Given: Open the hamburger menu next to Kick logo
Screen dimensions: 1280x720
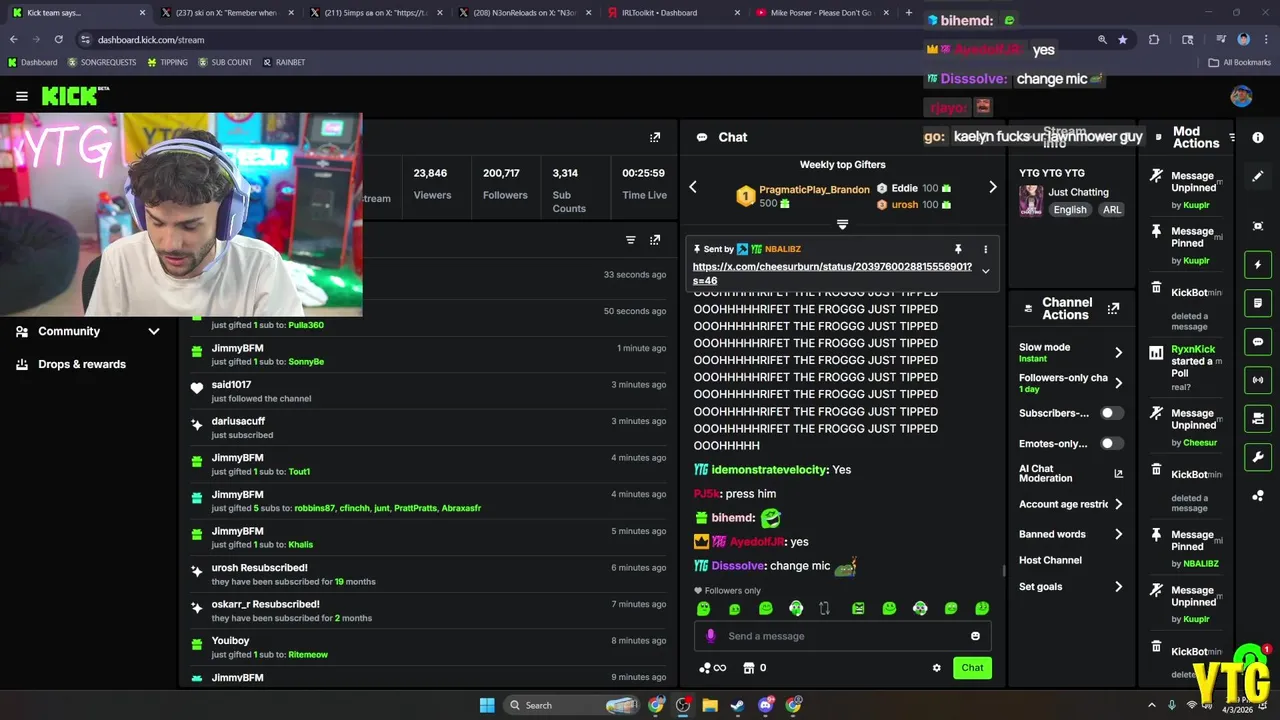Looking at the screenshot, I should click(x=22, y=96).
